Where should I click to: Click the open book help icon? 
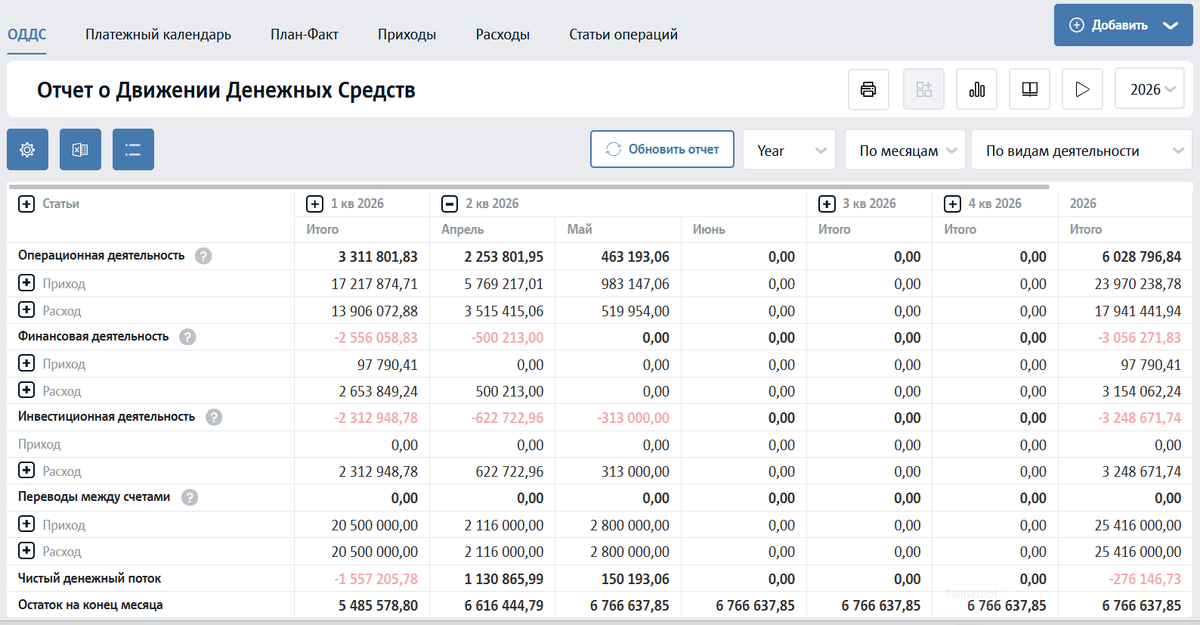[1029, 89]
